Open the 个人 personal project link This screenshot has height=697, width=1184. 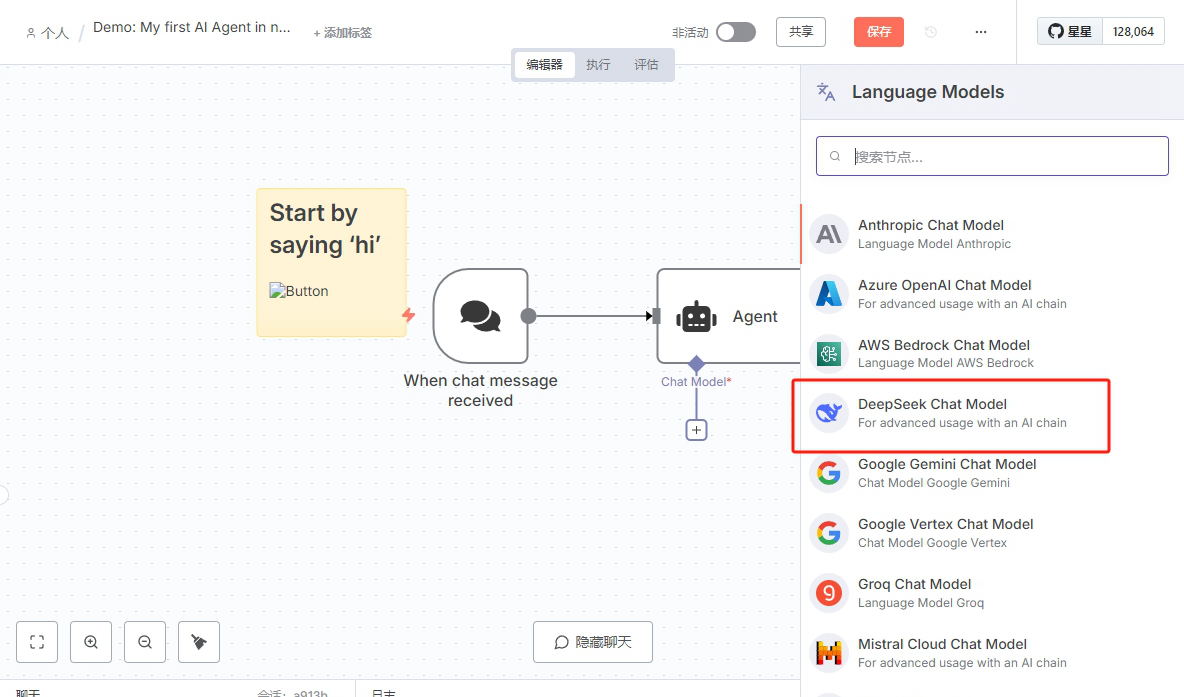click(48, 33)
